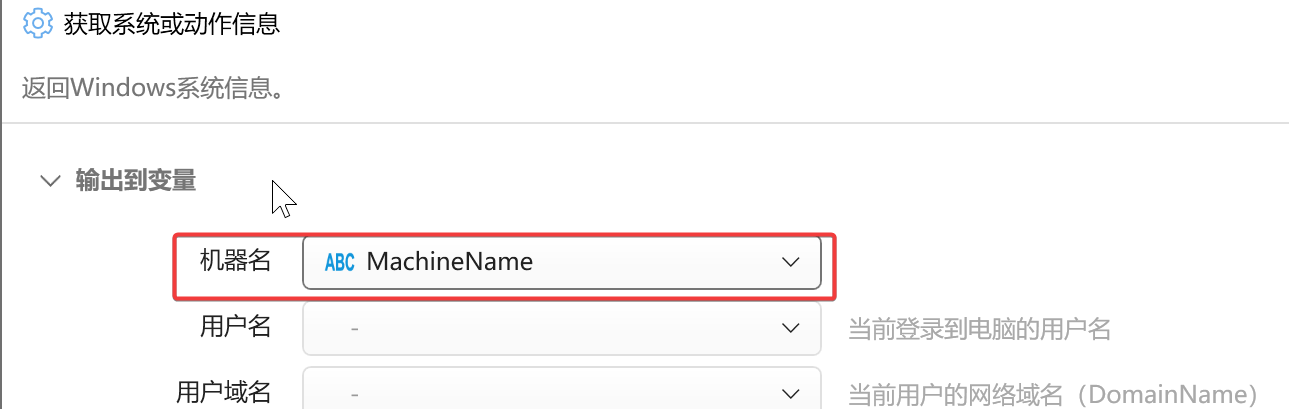Open the 用户名 dropdown arrow
Screen dimensions: 1289x409
coord(790,328)
